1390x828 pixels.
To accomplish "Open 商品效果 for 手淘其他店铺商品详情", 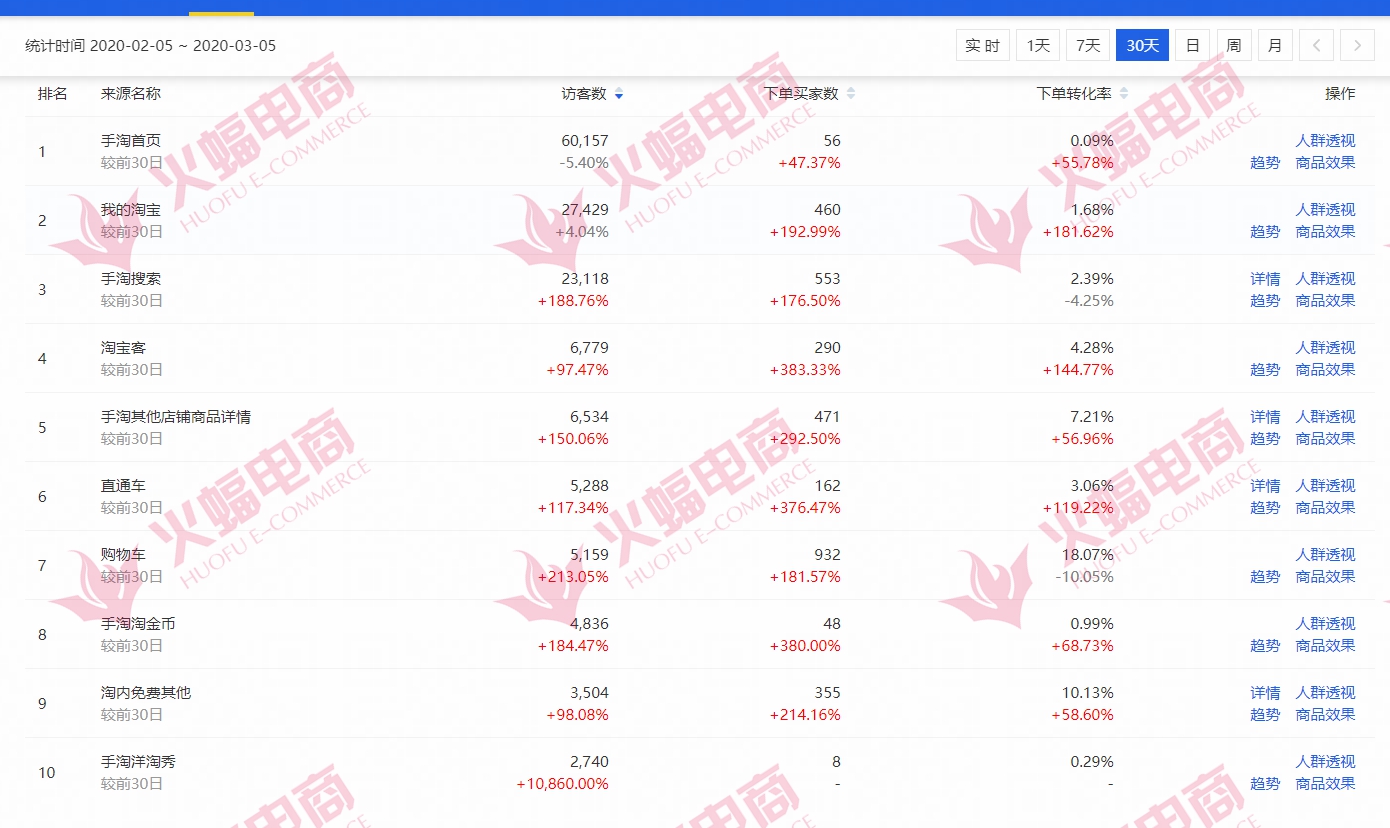I will pos(1325,439).
